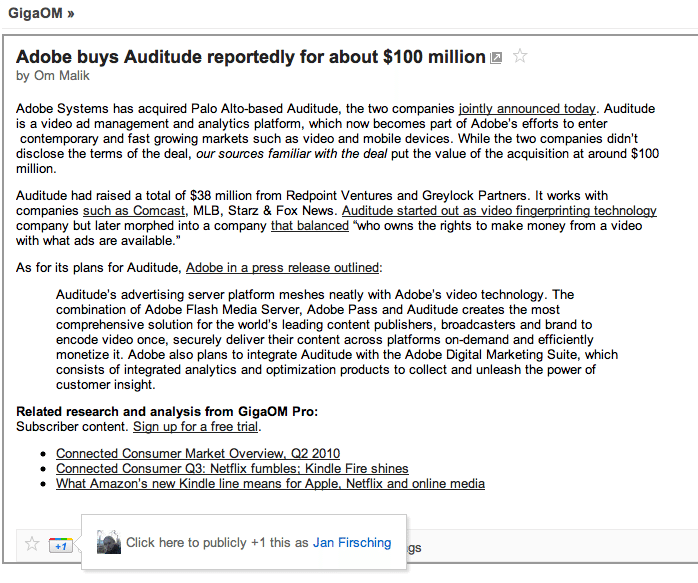The width and height of the screenshot is (698, 583).
Task: Open 'Connected Consumer Q3: Netflix fumbles' link
Action: click(232, 469)
